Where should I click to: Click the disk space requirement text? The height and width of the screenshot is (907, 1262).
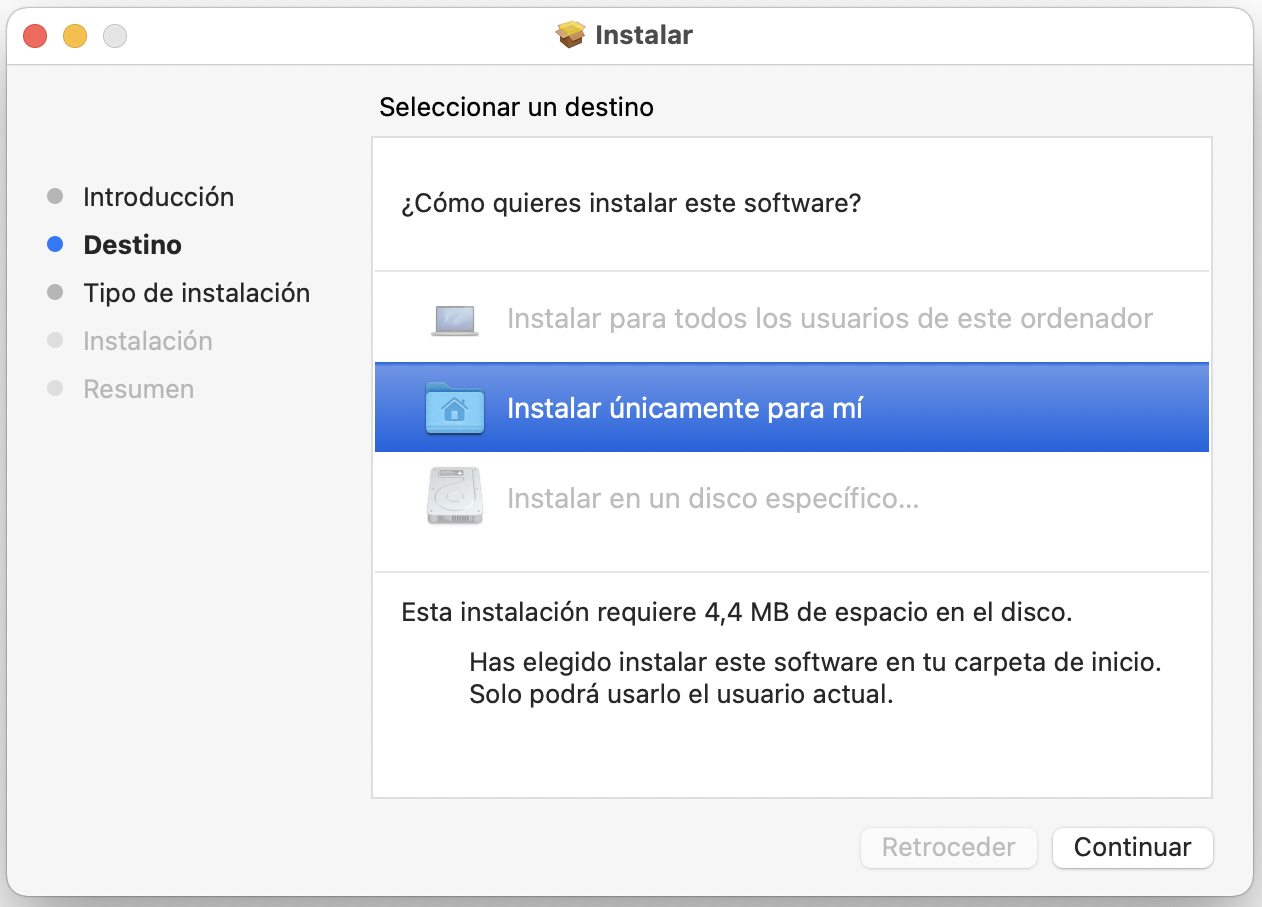click(737, 612)
